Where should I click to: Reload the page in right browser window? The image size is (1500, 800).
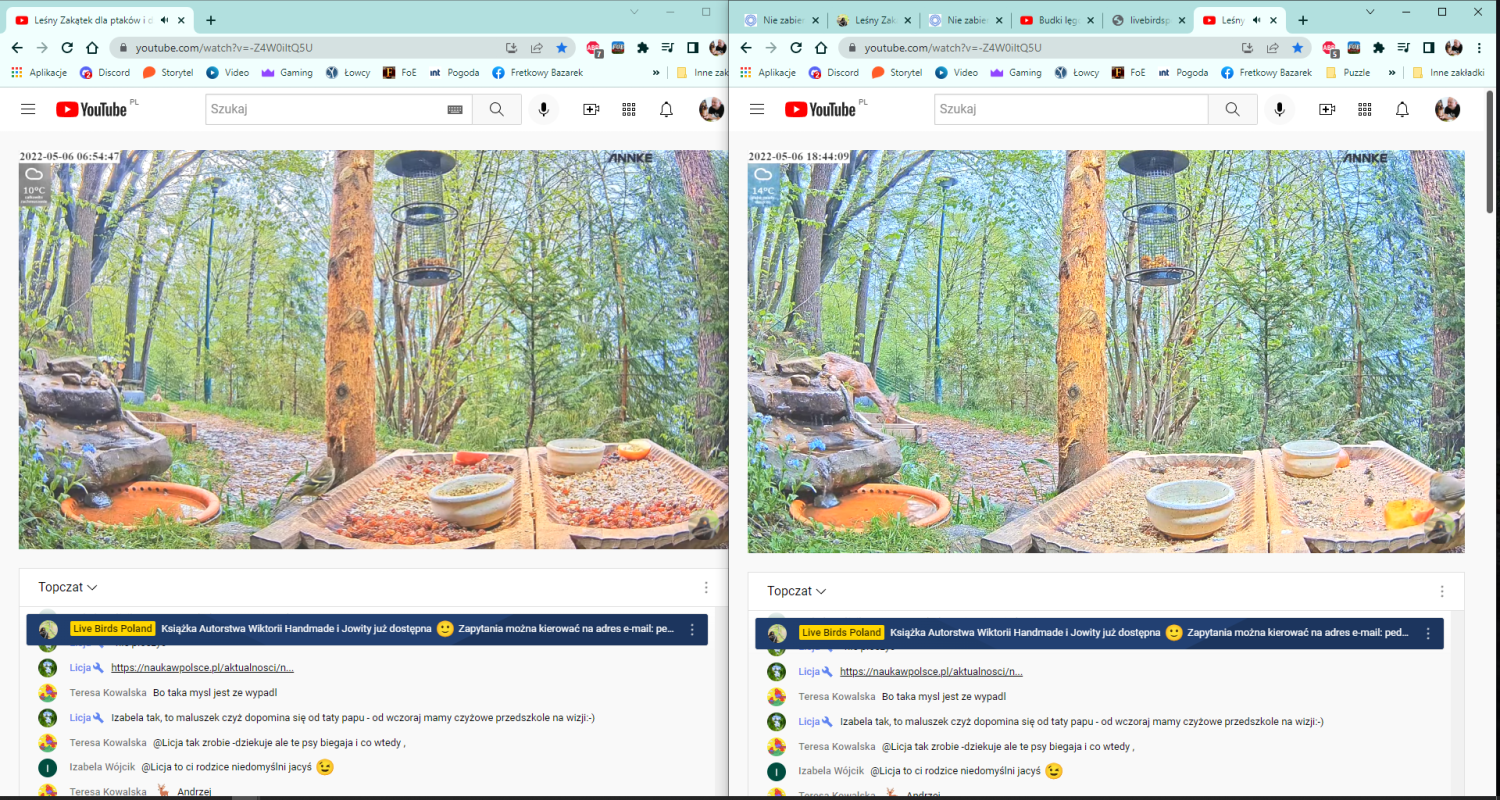click(x=796, y=47)
